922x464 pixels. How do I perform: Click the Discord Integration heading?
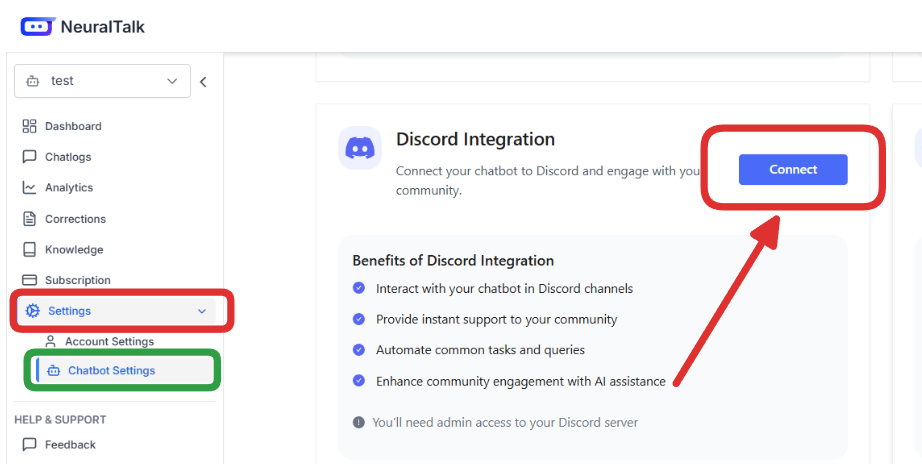click(475, 139)
